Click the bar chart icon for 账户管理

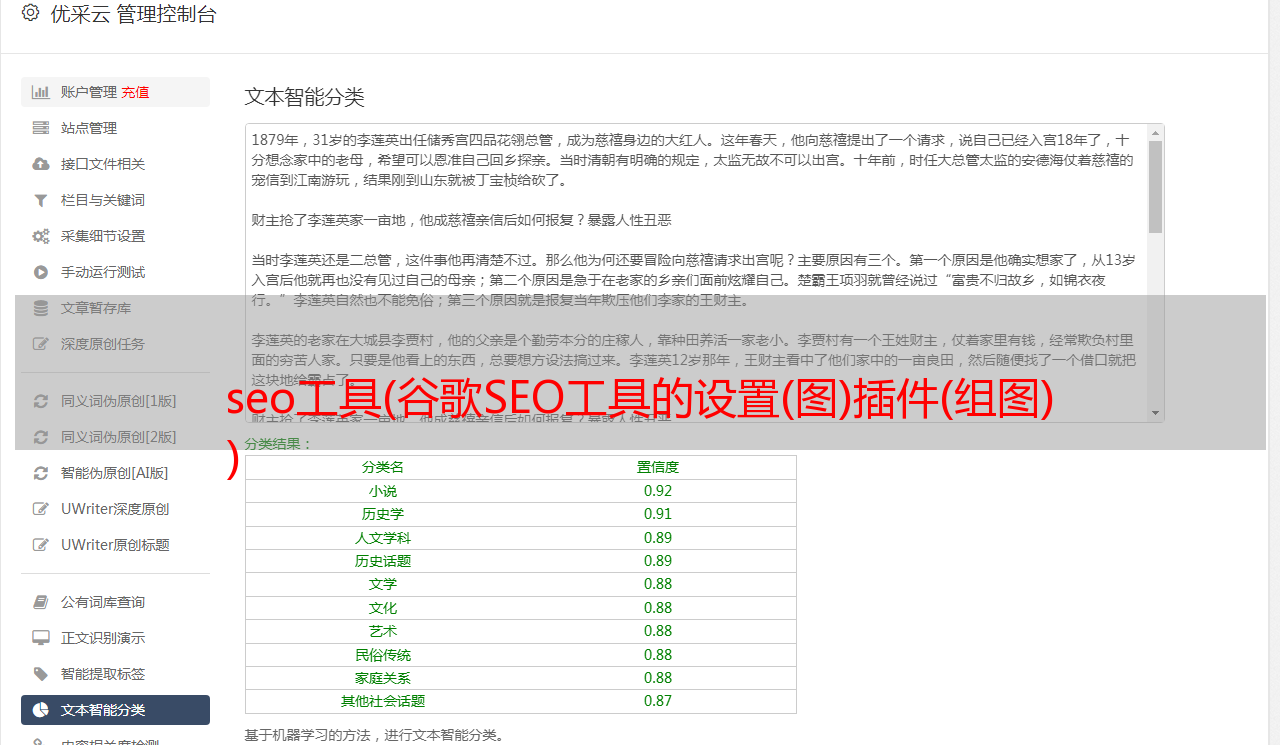point(41,92)
